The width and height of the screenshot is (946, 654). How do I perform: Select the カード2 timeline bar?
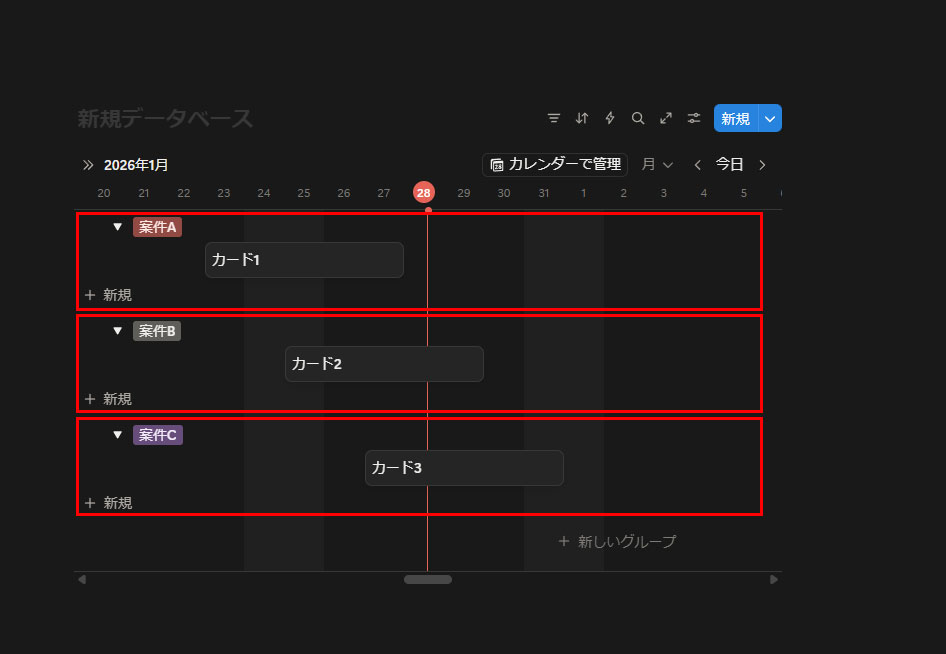[384, 364]
